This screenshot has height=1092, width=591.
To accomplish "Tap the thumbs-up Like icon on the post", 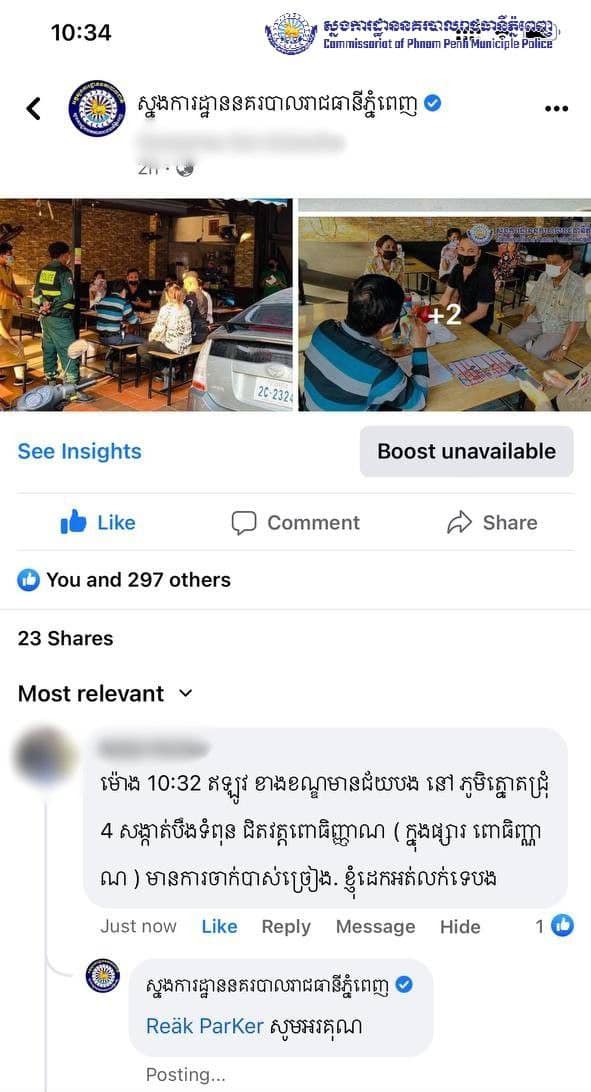I will [x=73, y=522].
